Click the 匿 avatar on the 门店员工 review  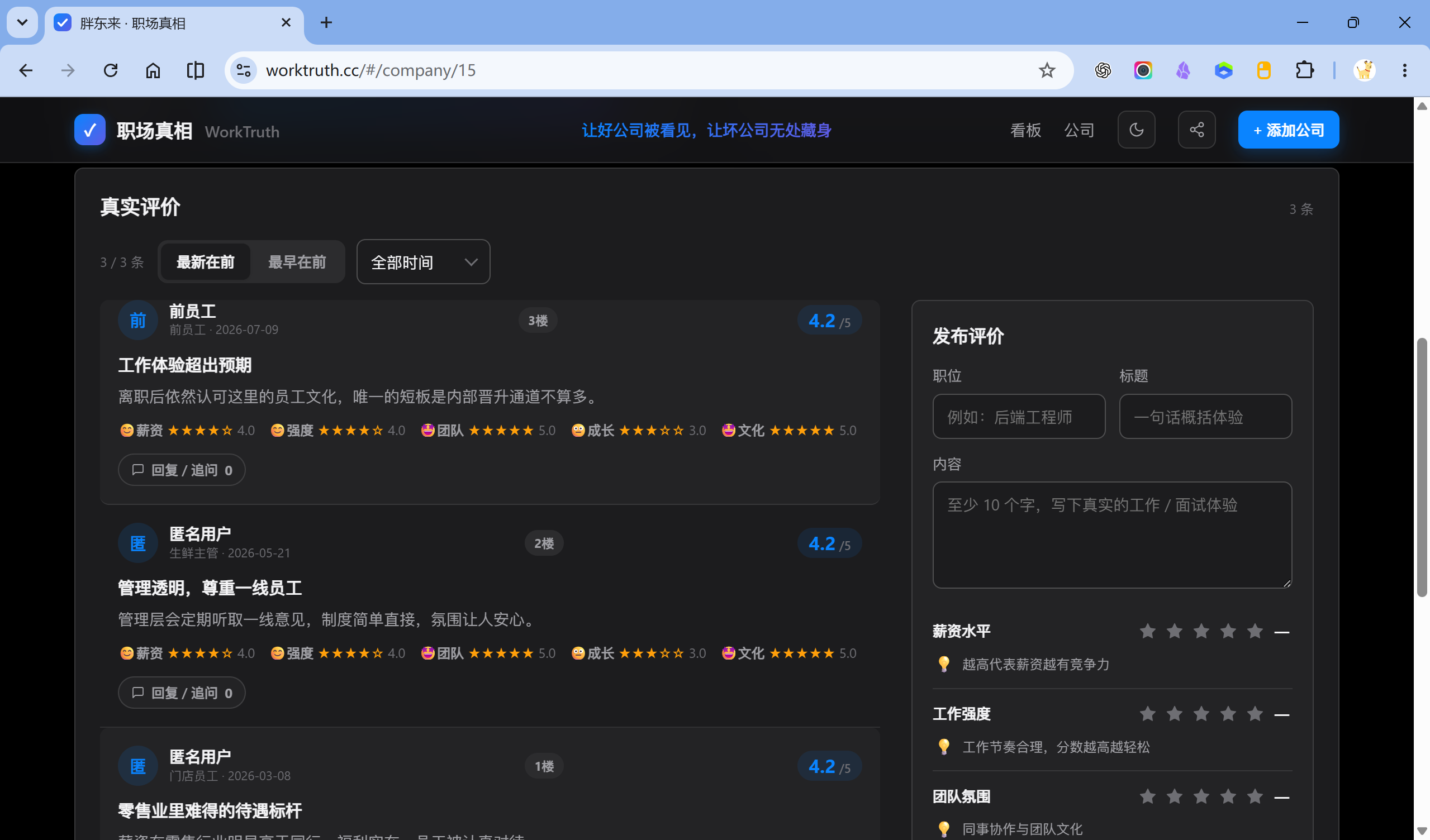click(x=138, y=766)
